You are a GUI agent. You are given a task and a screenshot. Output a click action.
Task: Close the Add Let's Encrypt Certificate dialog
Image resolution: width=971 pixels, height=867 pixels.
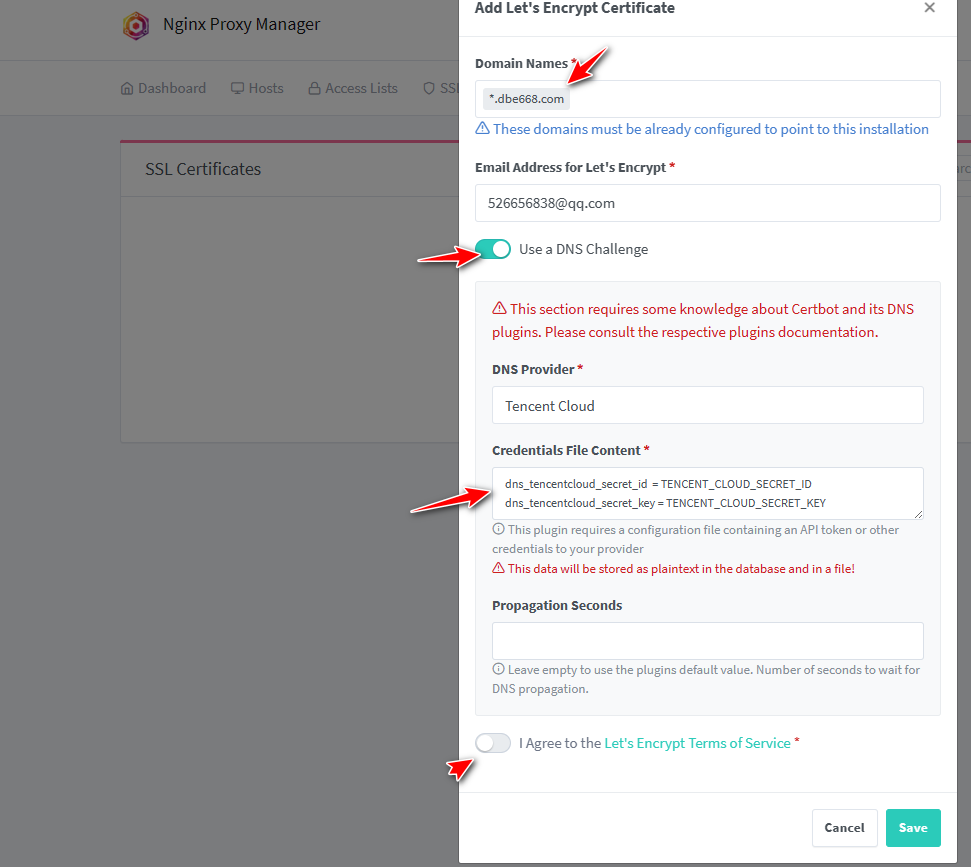[929, 7]
